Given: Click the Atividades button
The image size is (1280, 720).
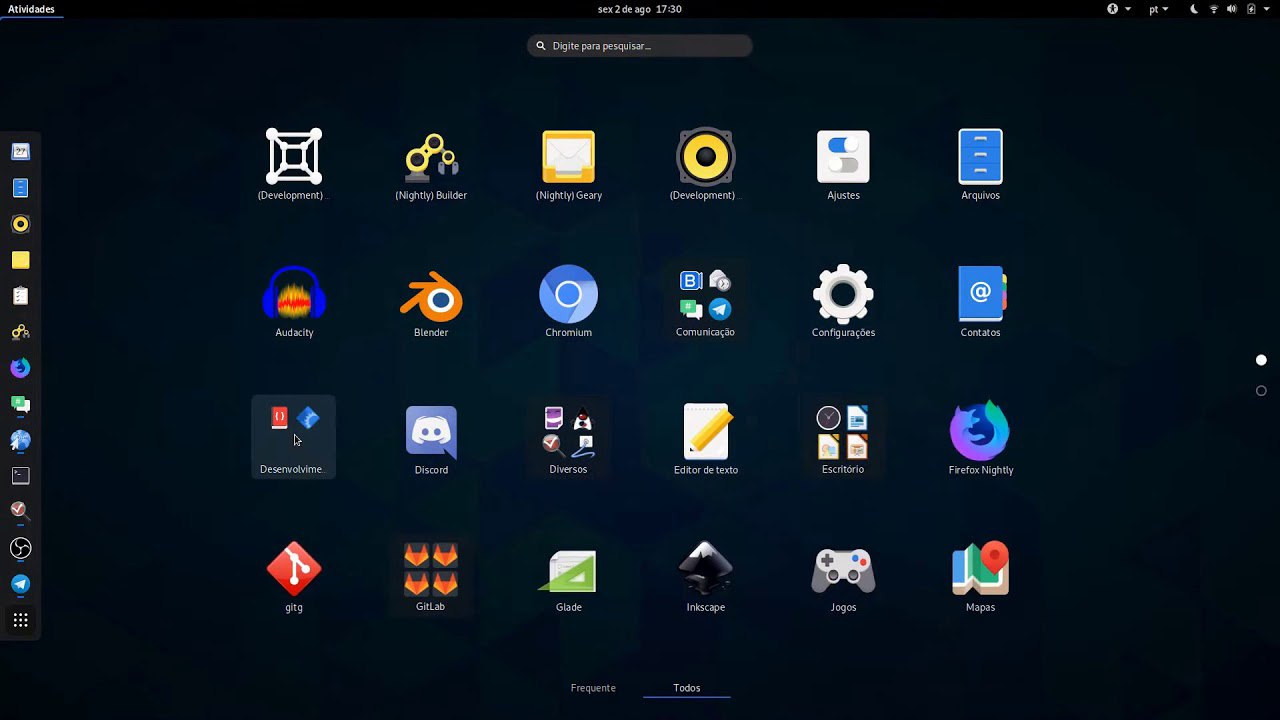Looking at the screenshot, I should (x=31, y=9).
